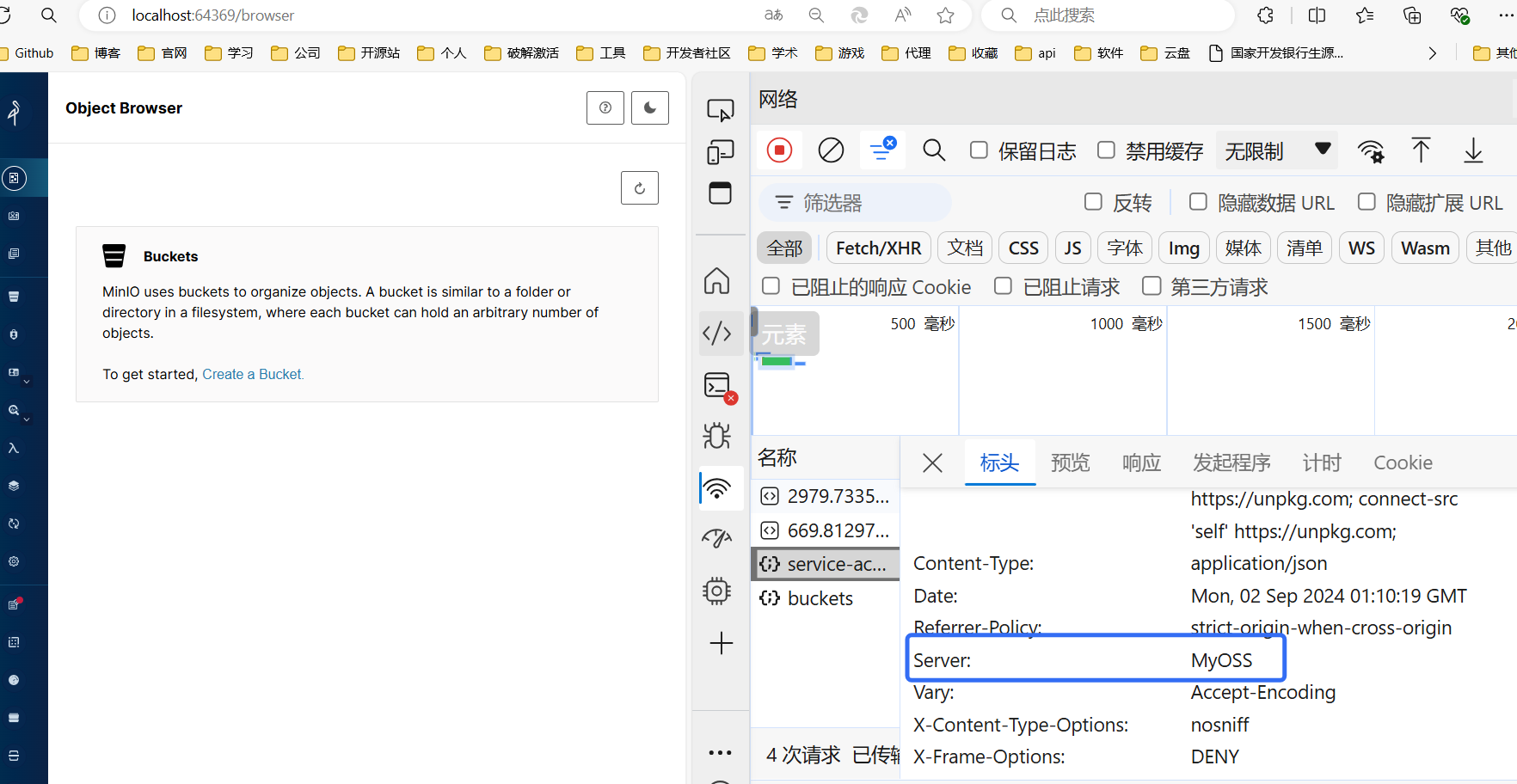This screenshot has height=784, width=1517.
Task: Enable the 保留日志 checkbox
Action: (x=979, y=150)
